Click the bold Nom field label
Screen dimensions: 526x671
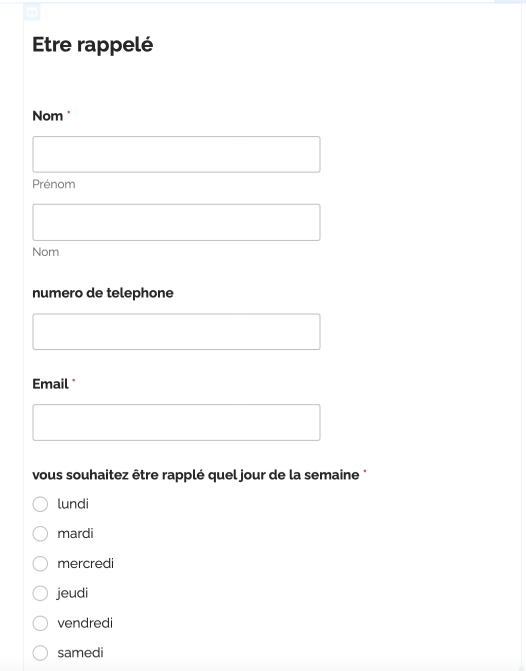click(48, 116)
